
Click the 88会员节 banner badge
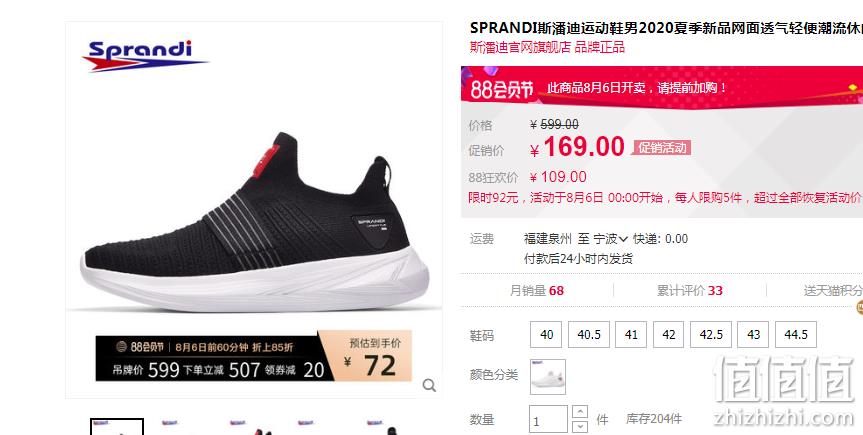point(502,89)
